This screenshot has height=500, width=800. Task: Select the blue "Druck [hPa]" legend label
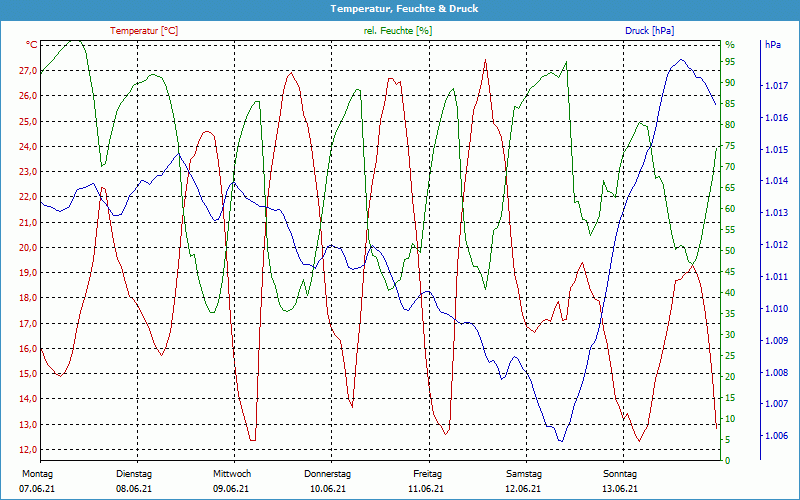pyautogui.click(x=649, y=31)
